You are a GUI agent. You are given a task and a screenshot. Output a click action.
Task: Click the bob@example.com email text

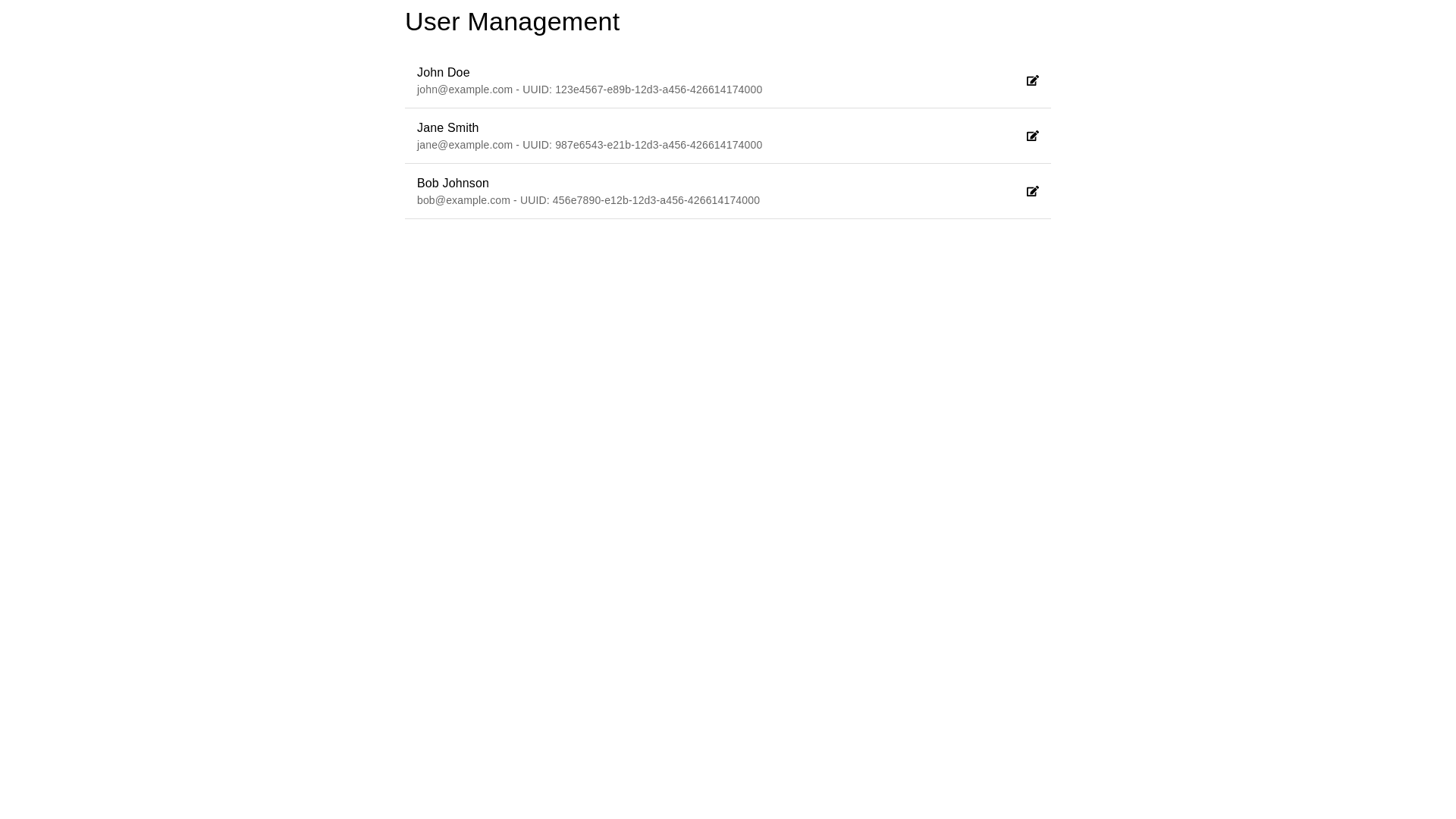[463, 200]
